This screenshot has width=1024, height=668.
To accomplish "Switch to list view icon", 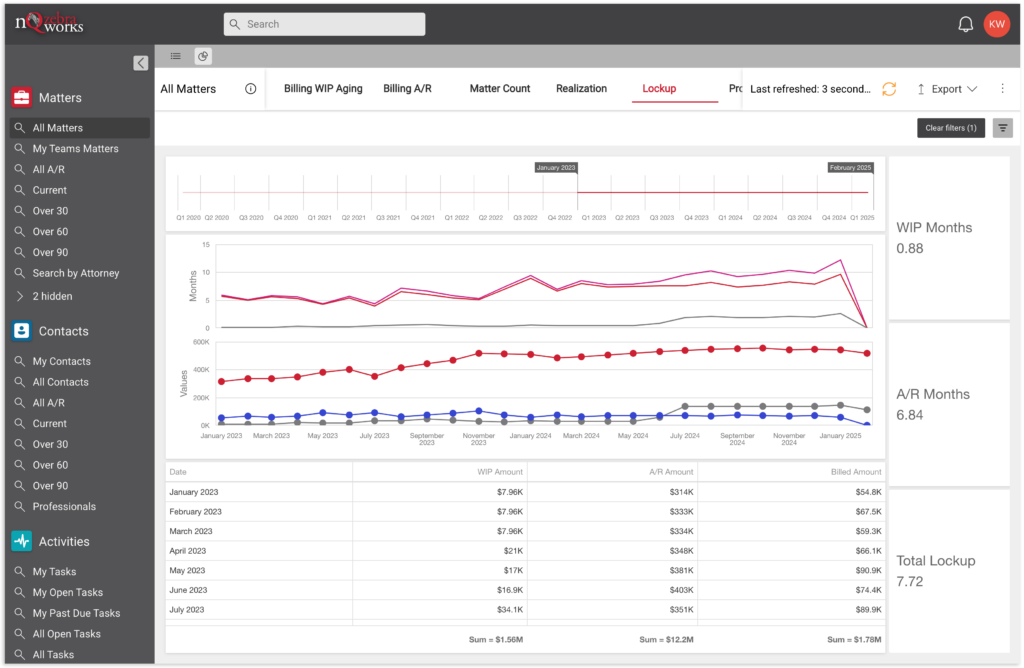I will tap(176, 57).
